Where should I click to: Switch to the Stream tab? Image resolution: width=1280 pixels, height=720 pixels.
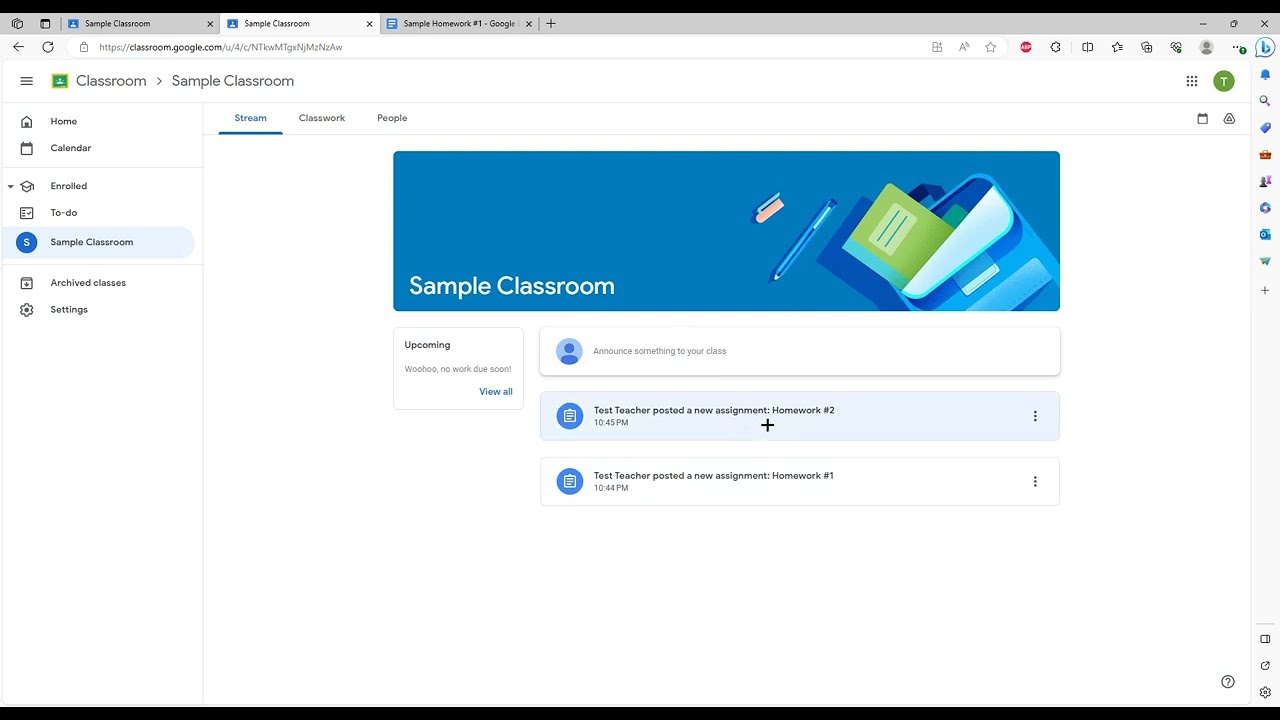[250, 118]
